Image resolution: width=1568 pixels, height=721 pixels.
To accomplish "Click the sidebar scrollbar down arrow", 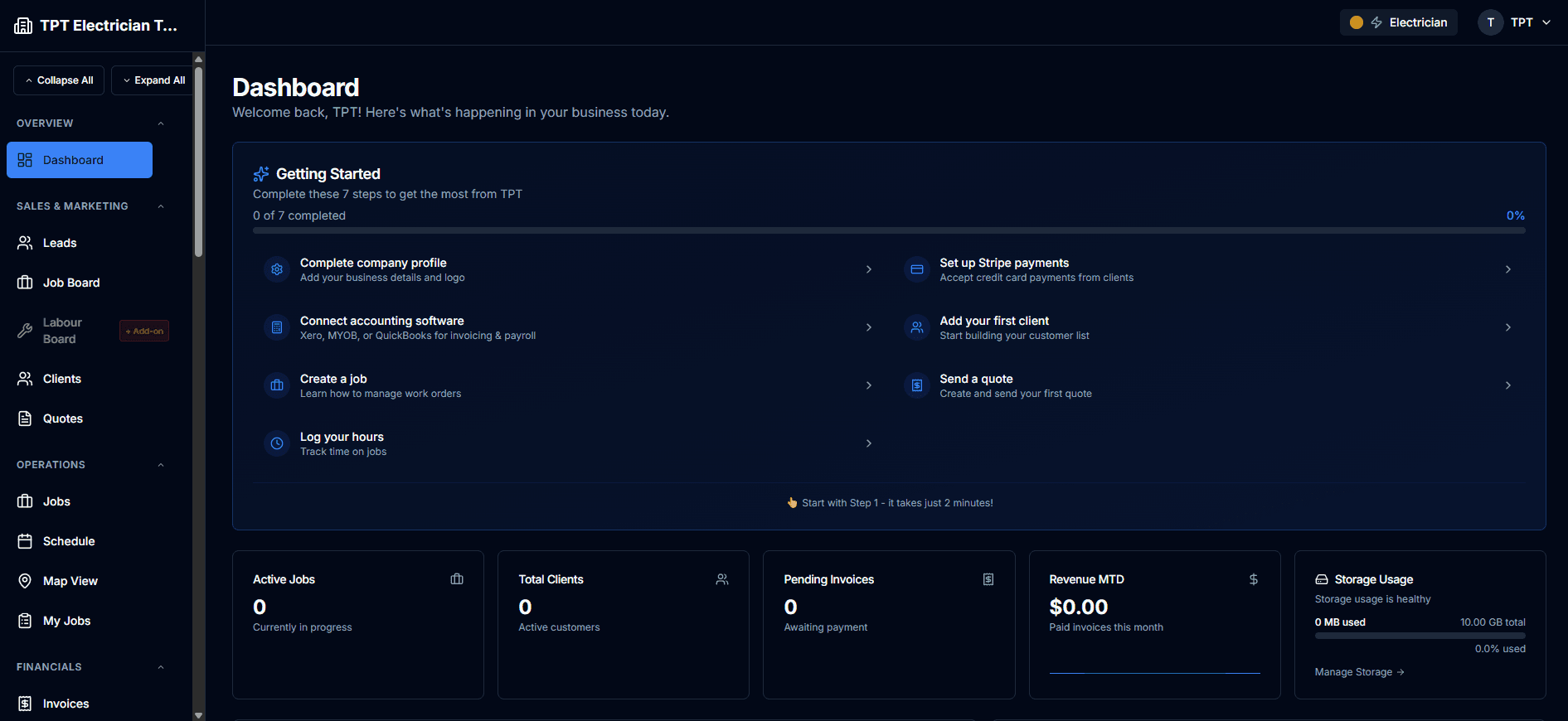I will 198,715.
